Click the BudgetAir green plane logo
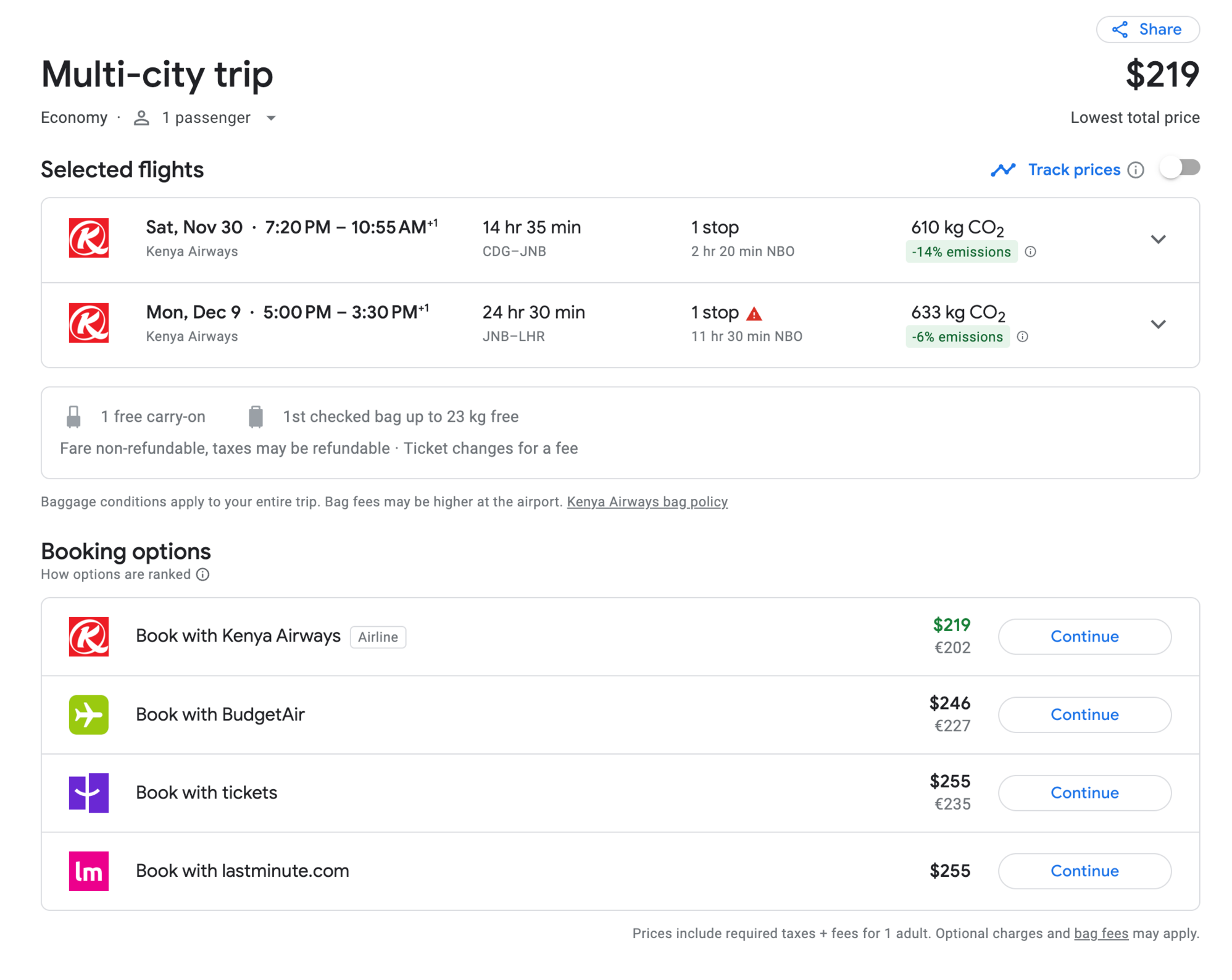 [89, 714]
